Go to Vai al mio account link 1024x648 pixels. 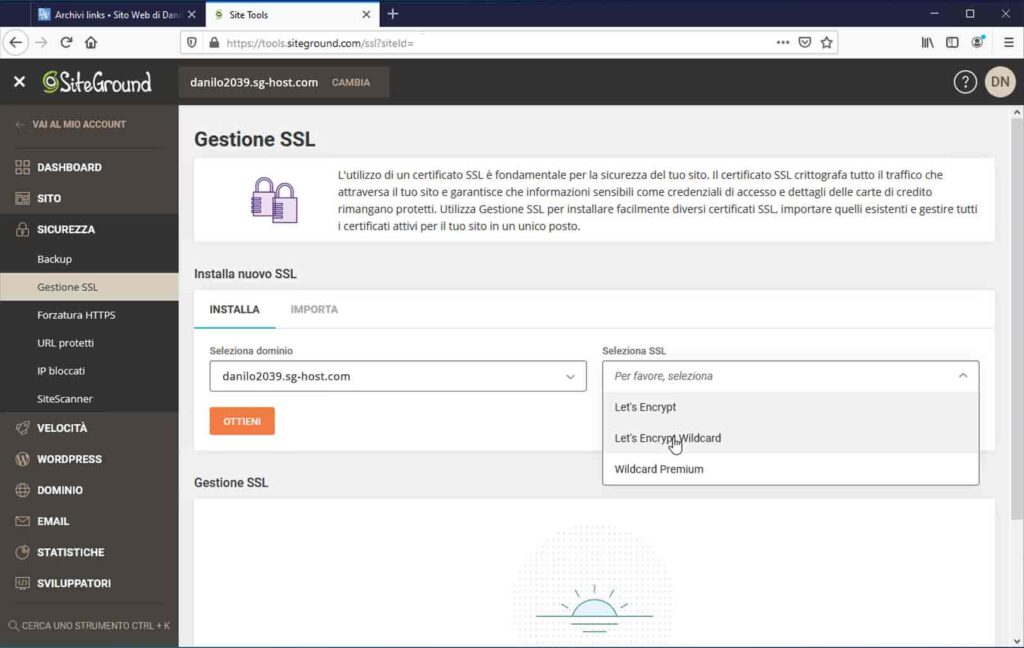71,124
